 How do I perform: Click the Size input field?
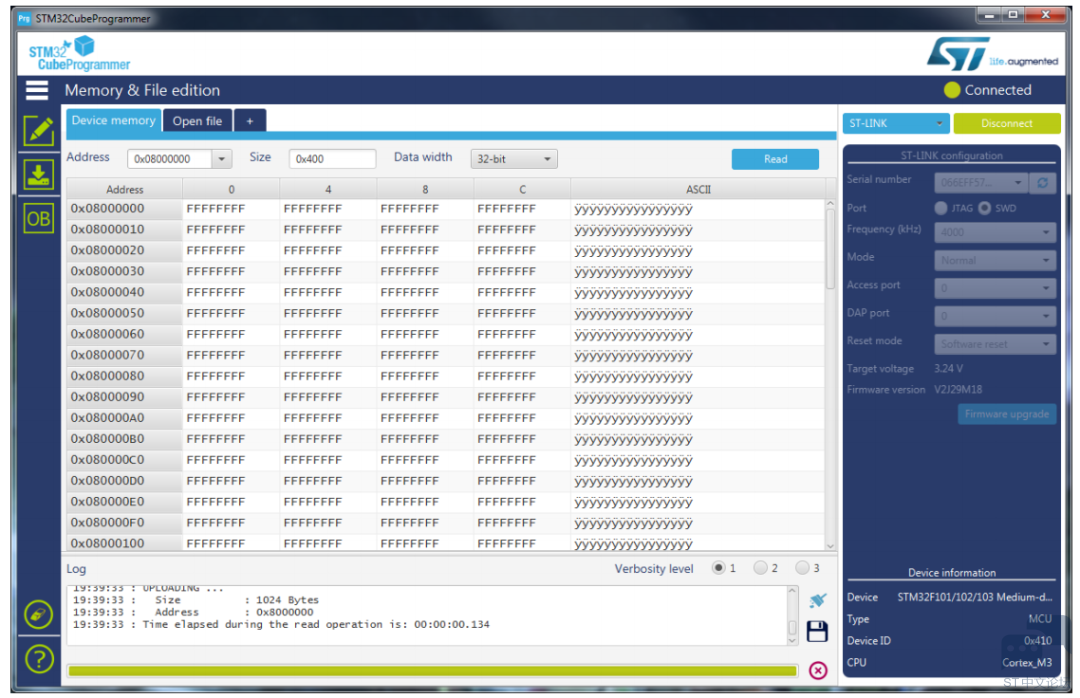pos(332,159)
